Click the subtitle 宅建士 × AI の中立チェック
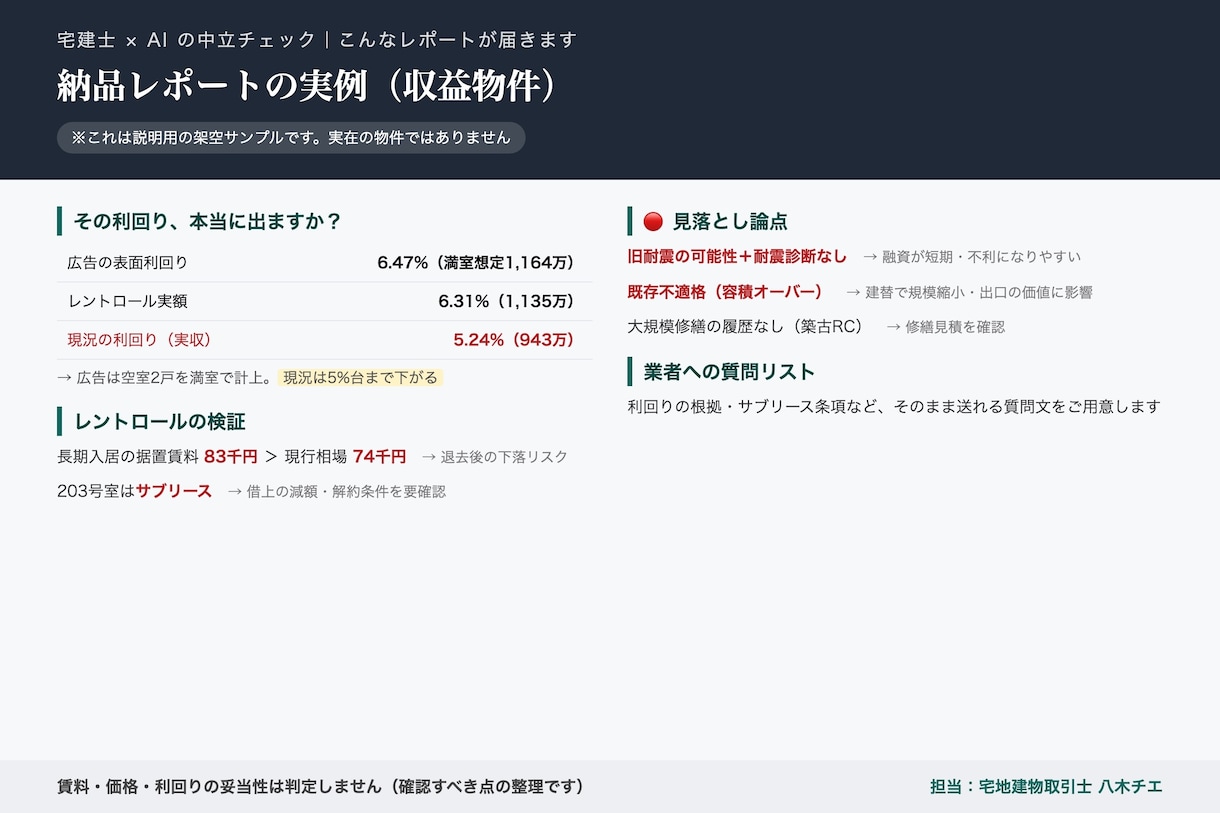Image resolution: width=1220 pixels, height=813 pixels. [x=186, y=40]
